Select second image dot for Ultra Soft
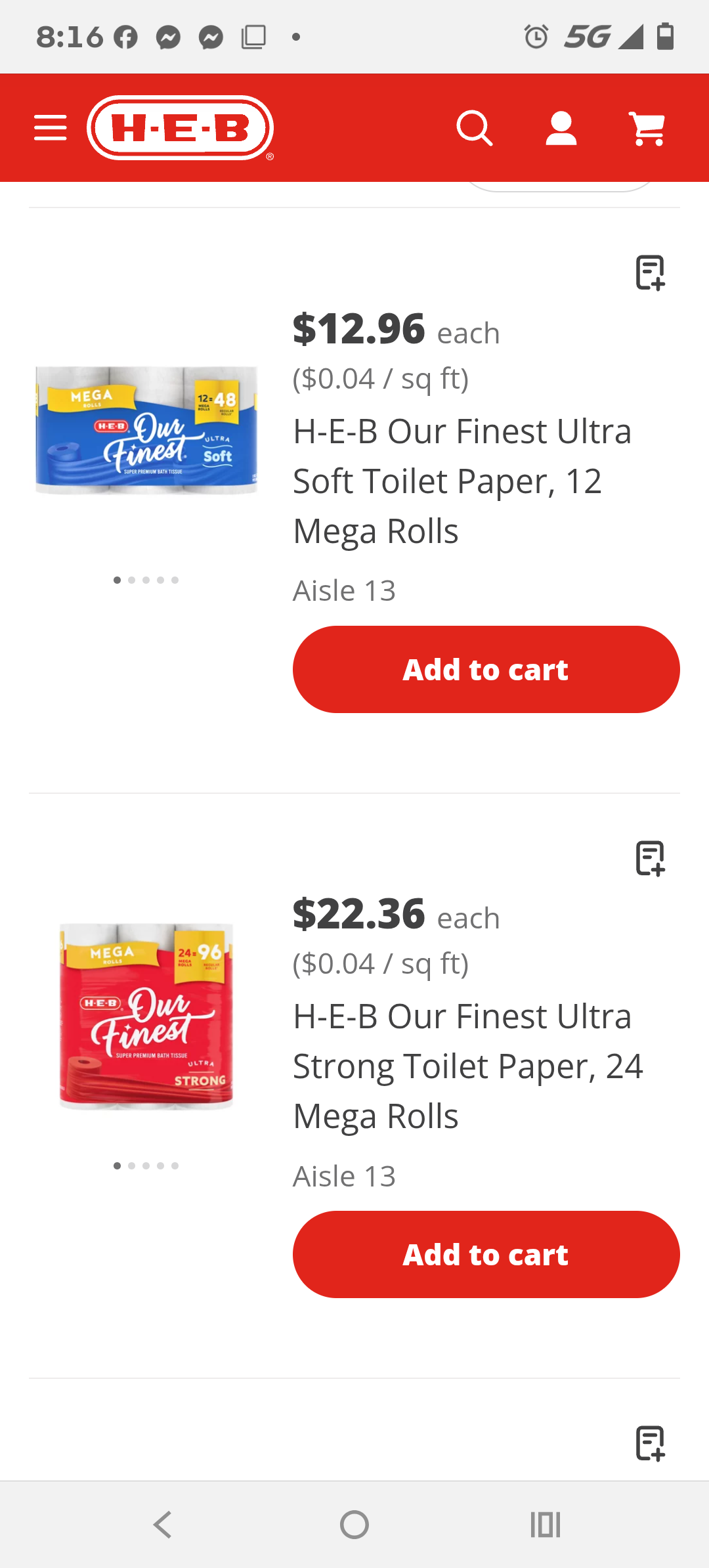Image resolution: width=709 pixels, height=1568 pixels. pos(132,580)
